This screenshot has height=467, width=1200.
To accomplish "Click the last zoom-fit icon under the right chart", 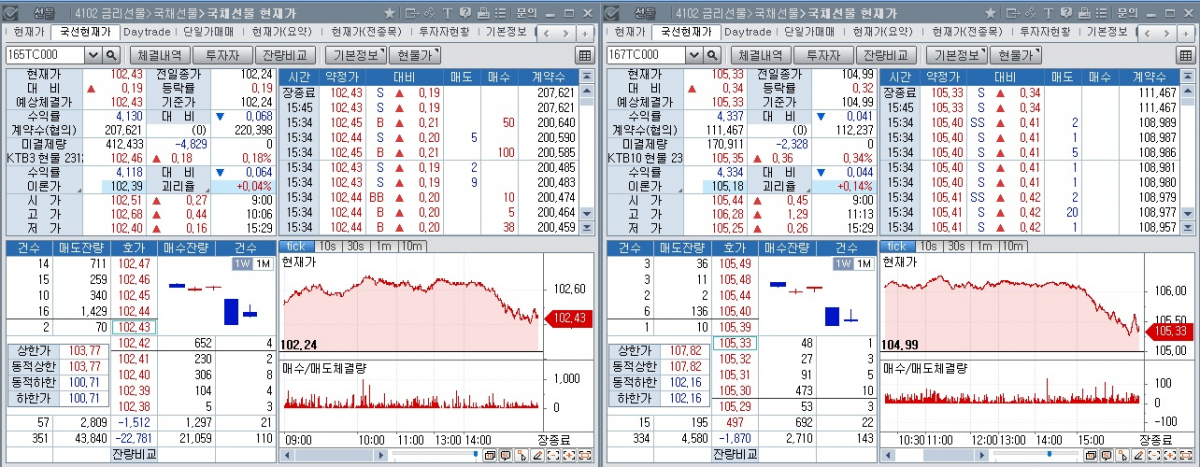I will 1186,456.
